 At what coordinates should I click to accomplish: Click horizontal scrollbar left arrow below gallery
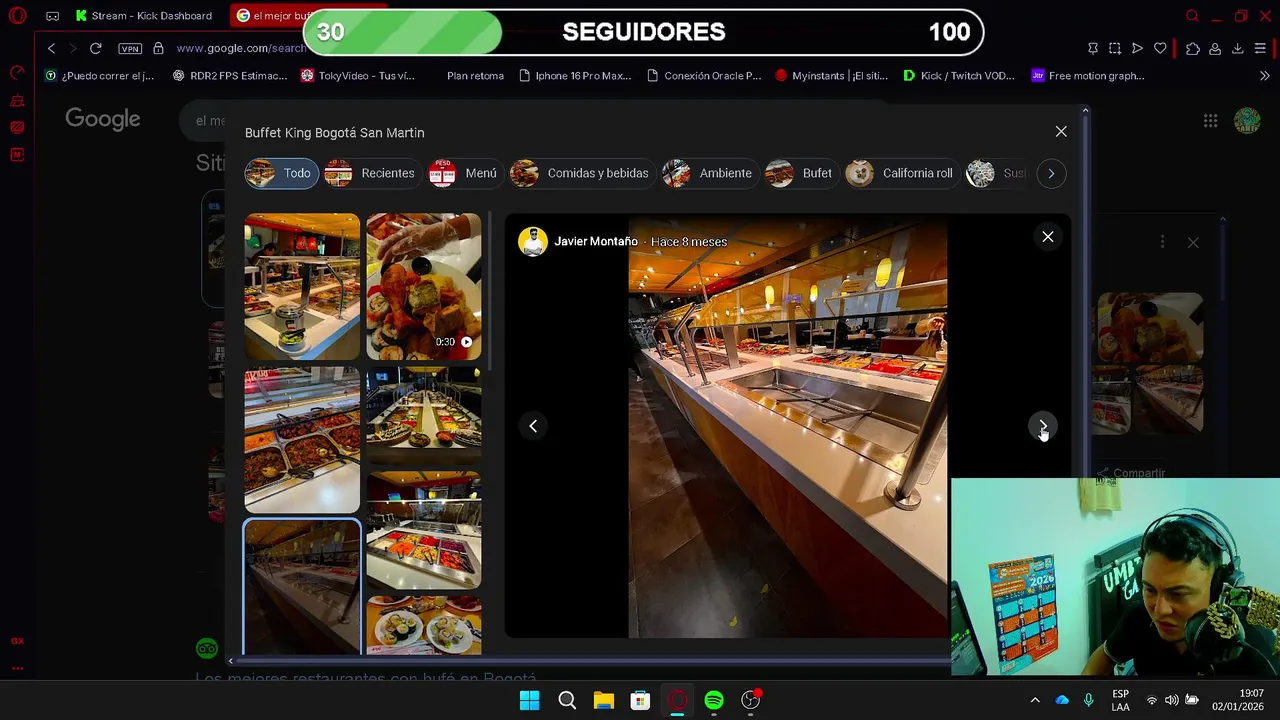(x=231, y=660)
